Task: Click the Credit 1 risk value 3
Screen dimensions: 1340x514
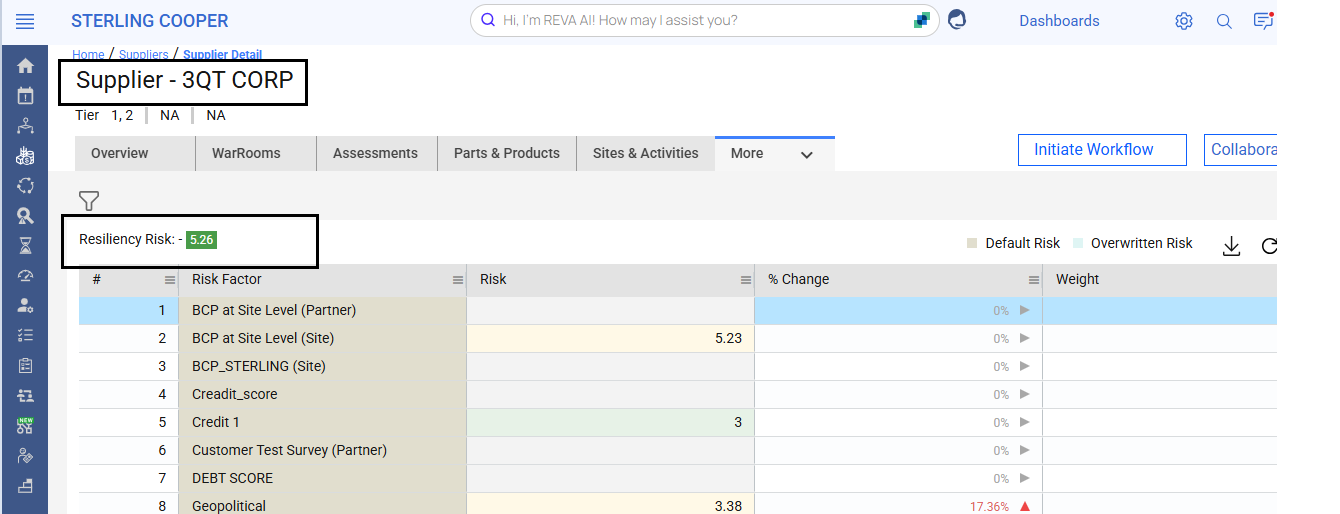Action: click(x=610, y=422)
